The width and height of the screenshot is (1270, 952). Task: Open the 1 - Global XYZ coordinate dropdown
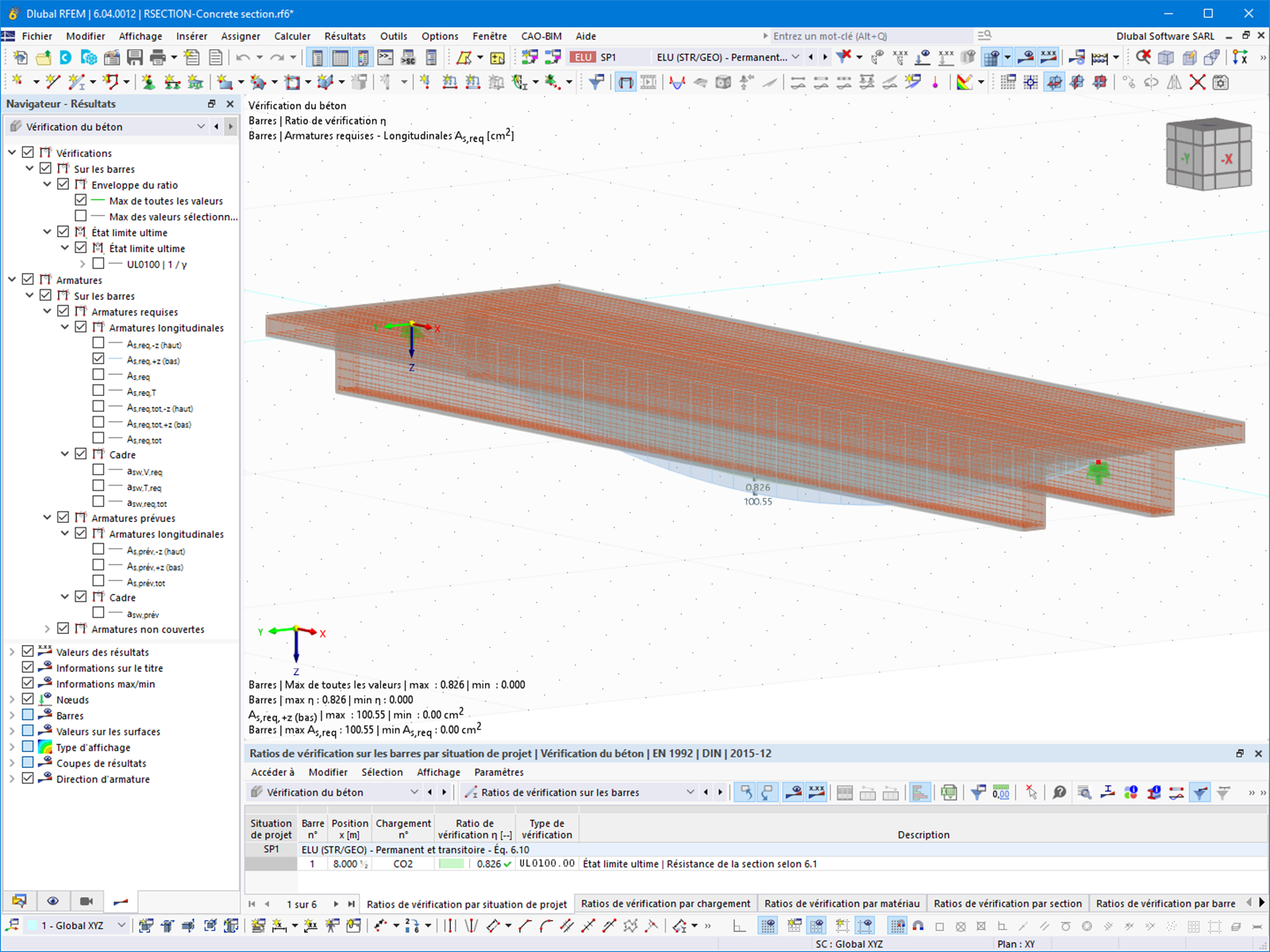click(121, 925)
